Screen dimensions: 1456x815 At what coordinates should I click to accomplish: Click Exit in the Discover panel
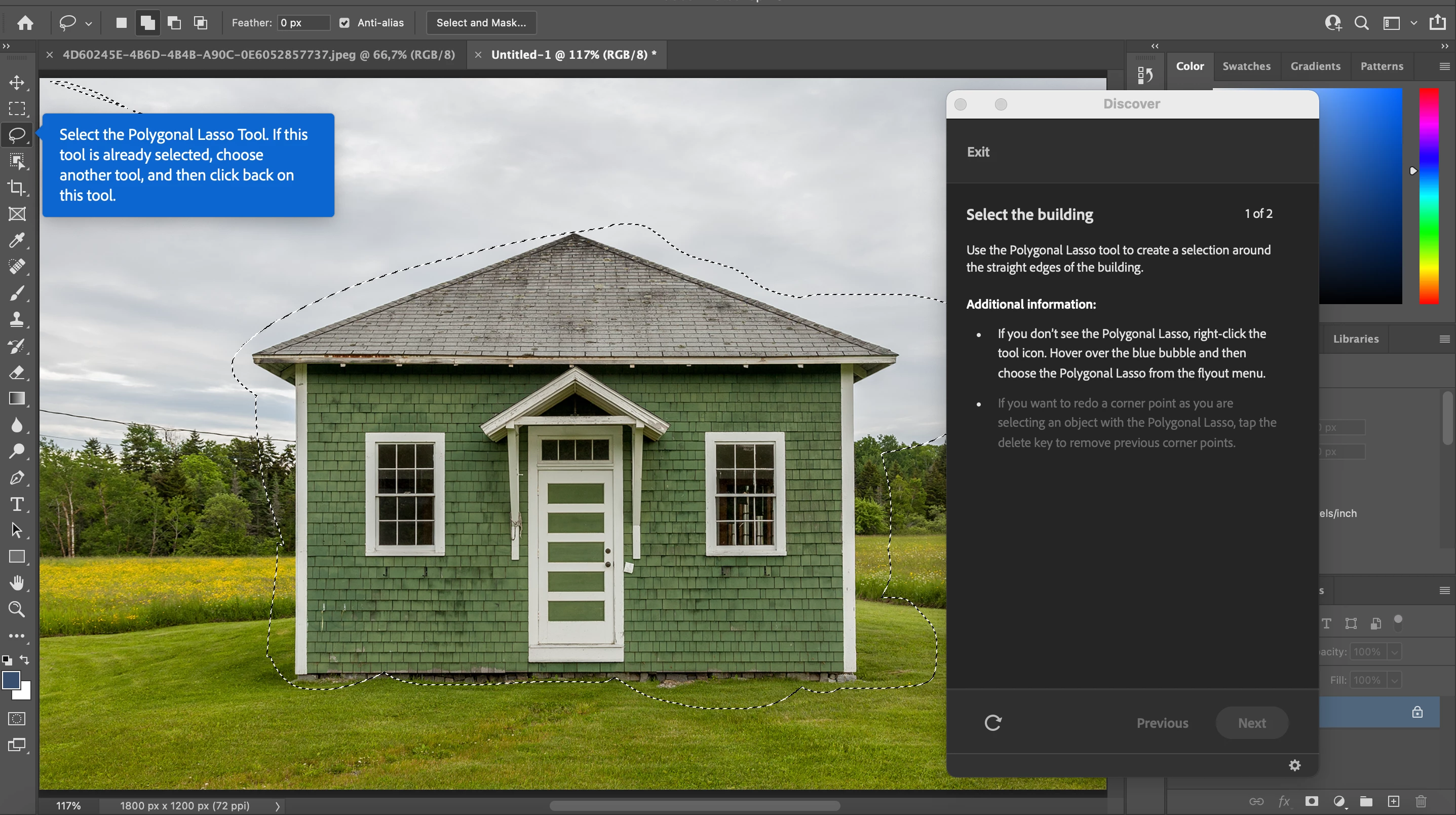[x=978, y=152]
